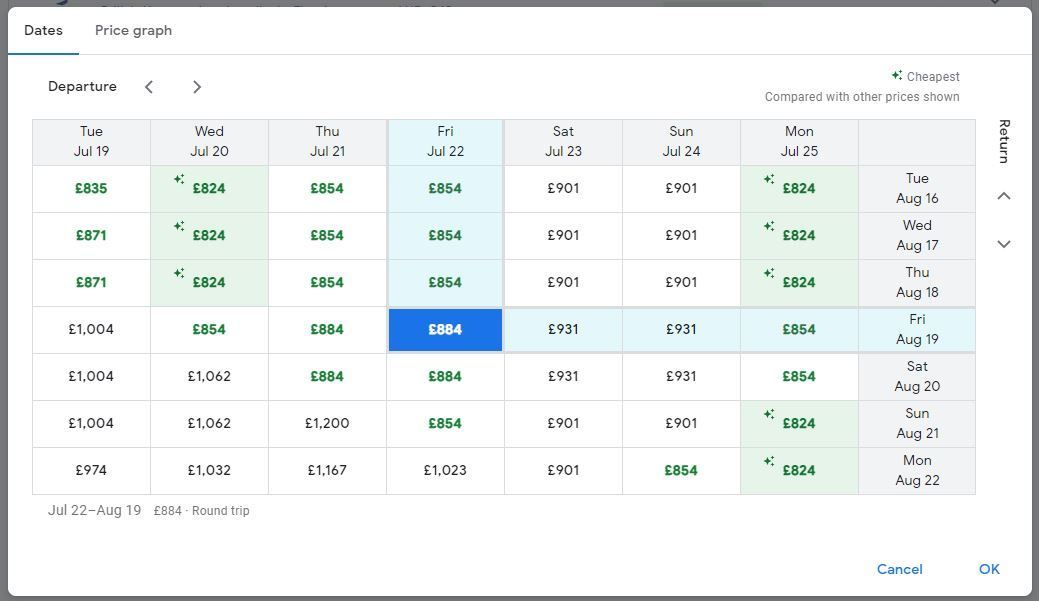This screenshot has width=1039, height=601.
Task: Choose £1,062 fare for Jul 20, Aug 20
Action: (x=209, y=376)
